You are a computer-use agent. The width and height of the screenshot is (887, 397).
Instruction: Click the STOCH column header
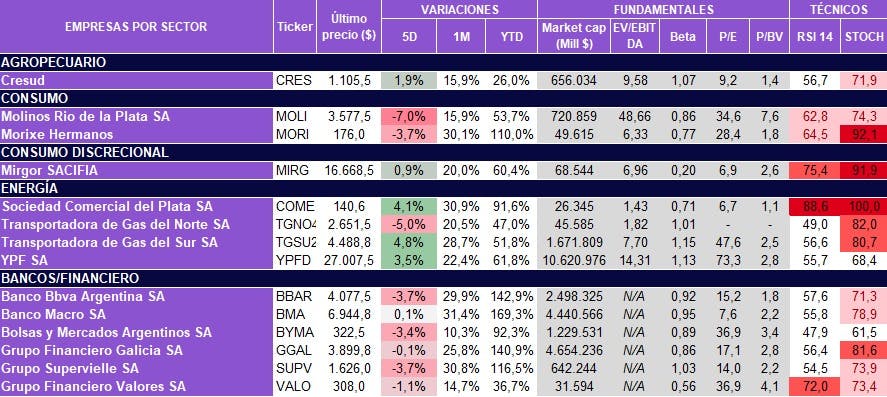pos(864,36)
